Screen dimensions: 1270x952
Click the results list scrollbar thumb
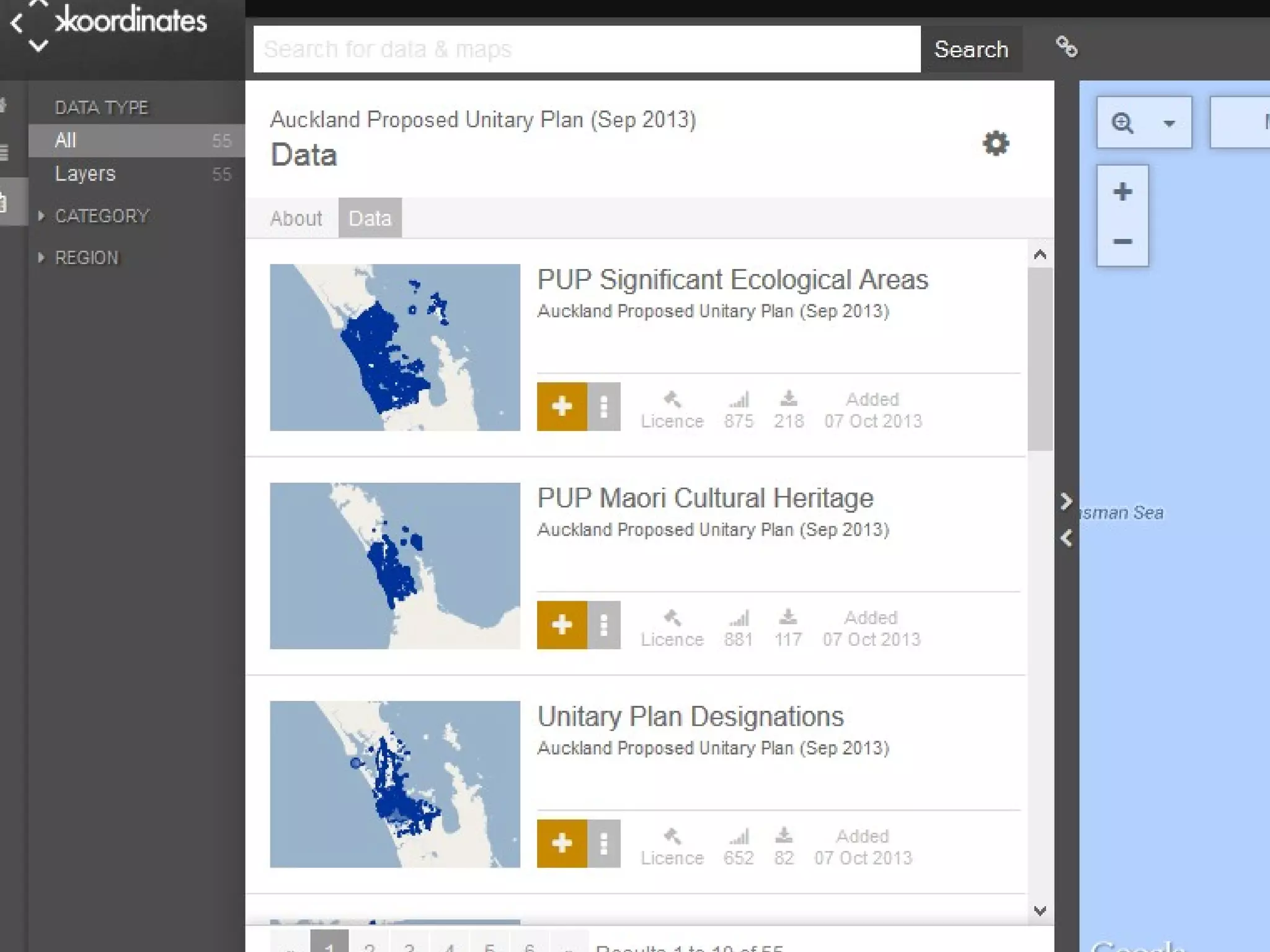[x=1040, y=359]
